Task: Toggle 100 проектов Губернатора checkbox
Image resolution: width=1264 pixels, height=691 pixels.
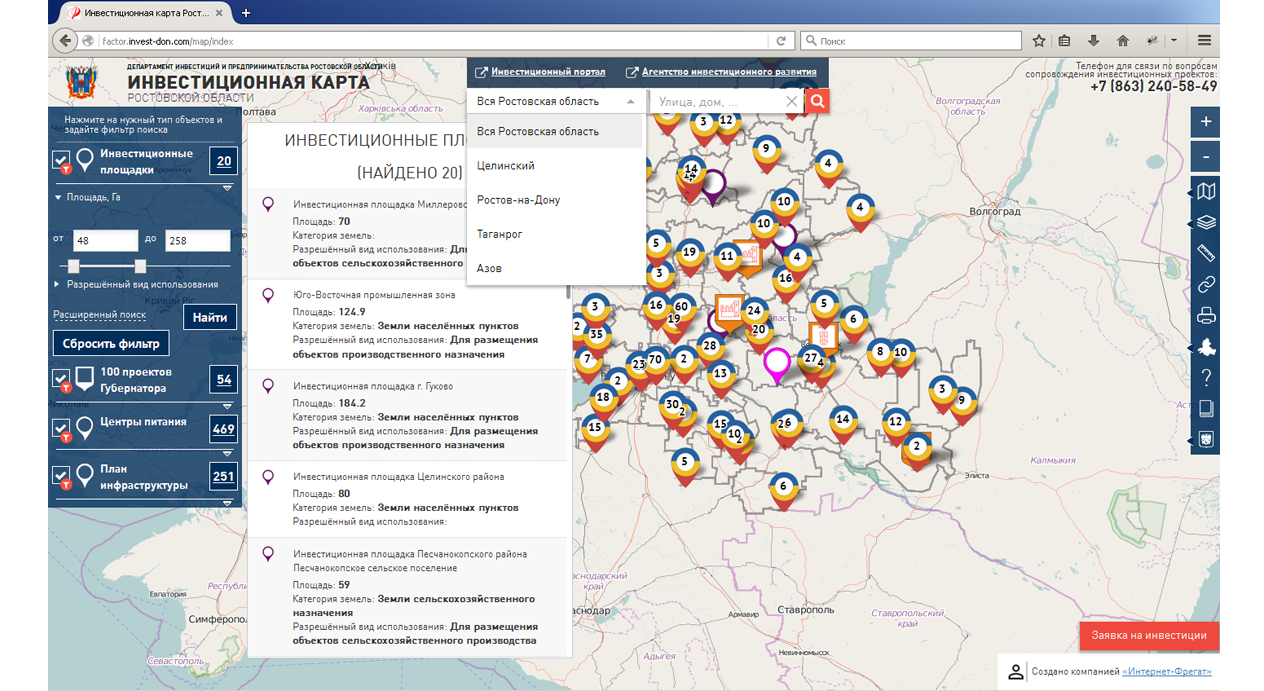Action: click(61, 379)
